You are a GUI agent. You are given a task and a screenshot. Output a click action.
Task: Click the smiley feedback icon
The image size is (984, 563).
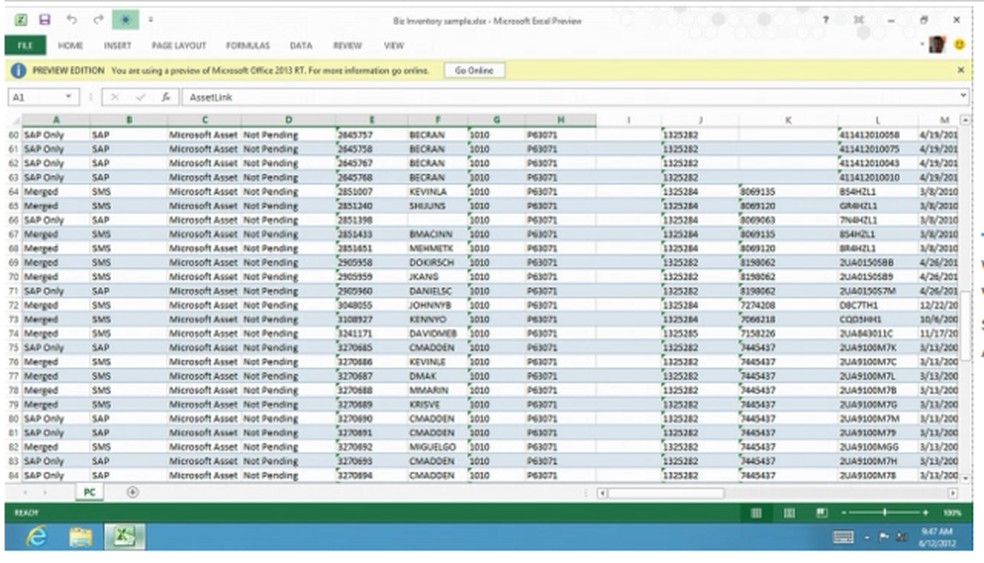960,45
